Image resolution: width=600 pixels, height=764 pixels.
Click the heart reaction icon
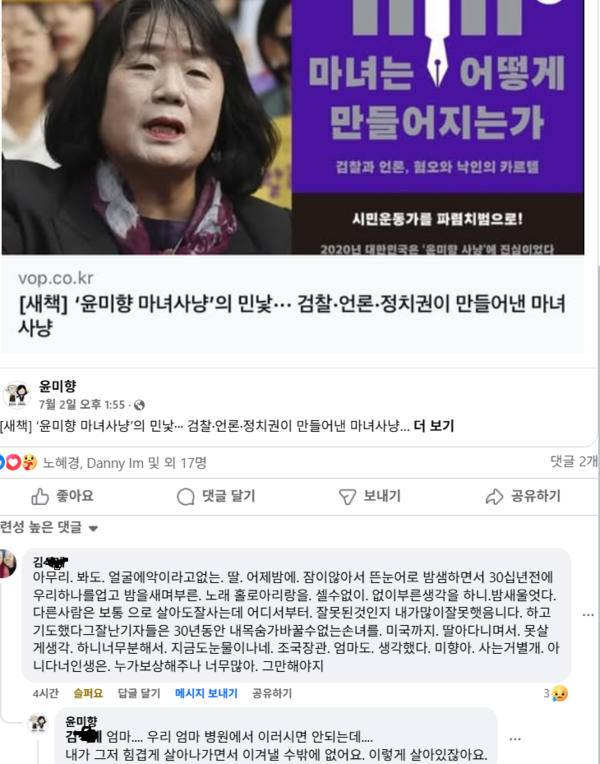[14, 462]
